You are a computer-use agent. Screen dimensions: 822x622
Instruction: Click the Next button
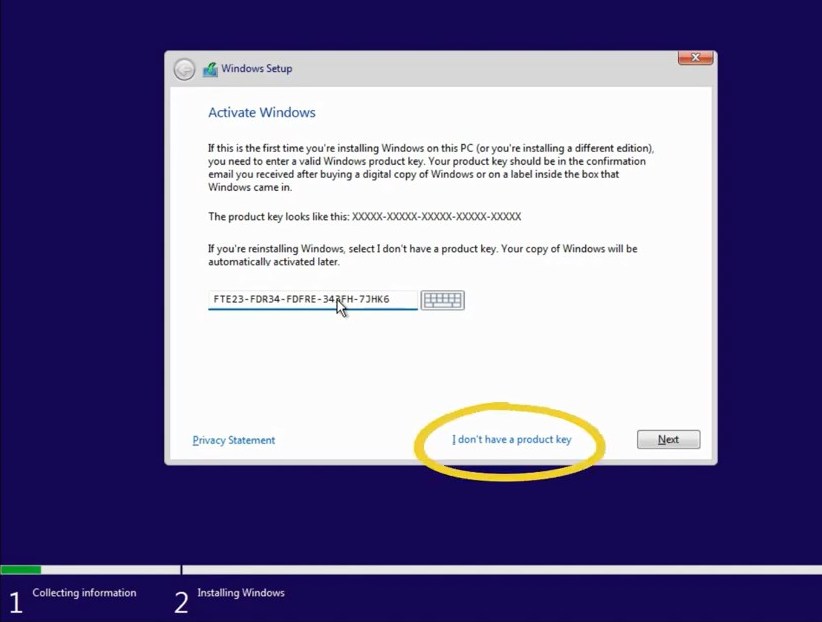(x=668, y=439)
